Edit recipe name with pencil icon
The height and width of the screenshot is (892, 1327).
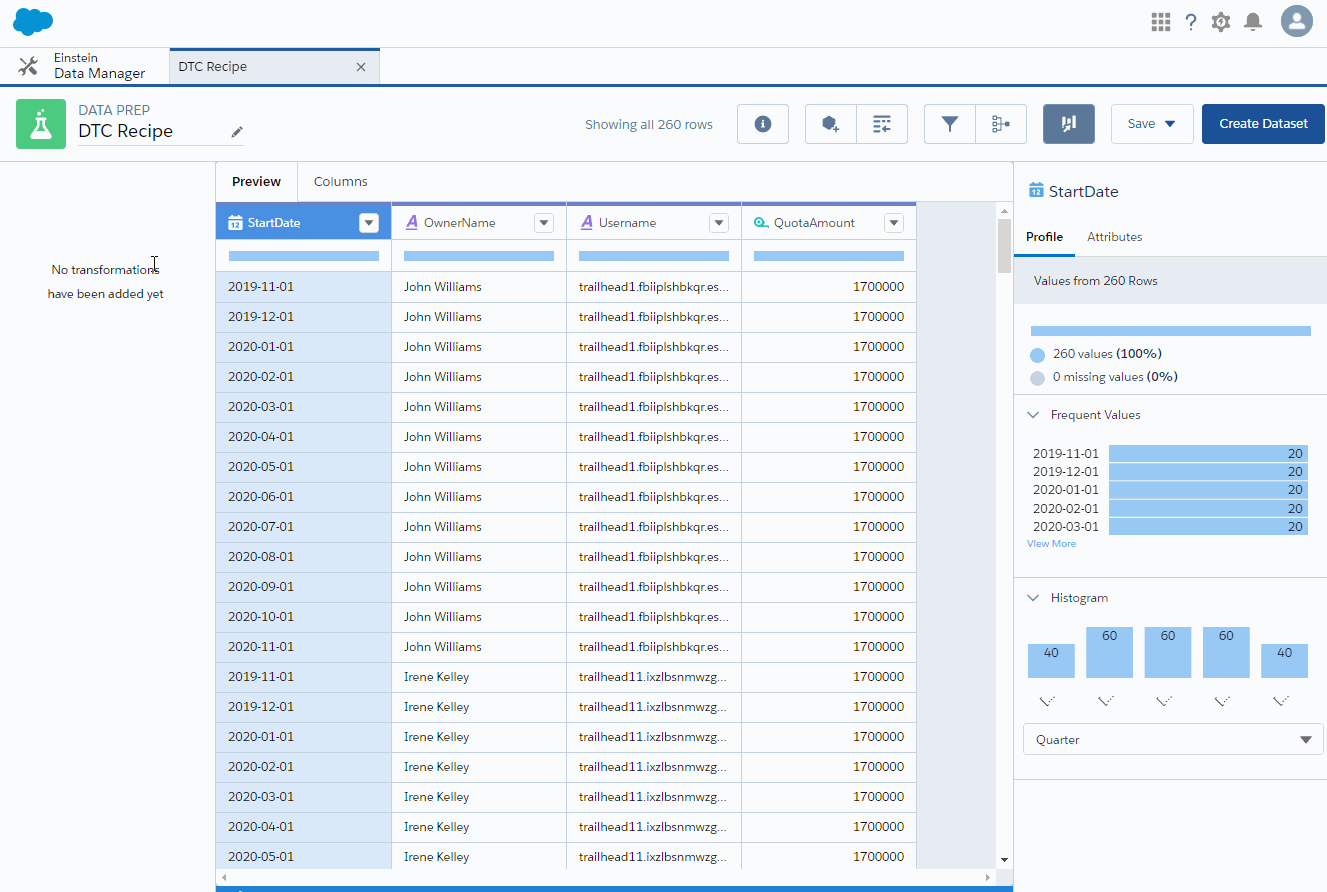point(237,132)
